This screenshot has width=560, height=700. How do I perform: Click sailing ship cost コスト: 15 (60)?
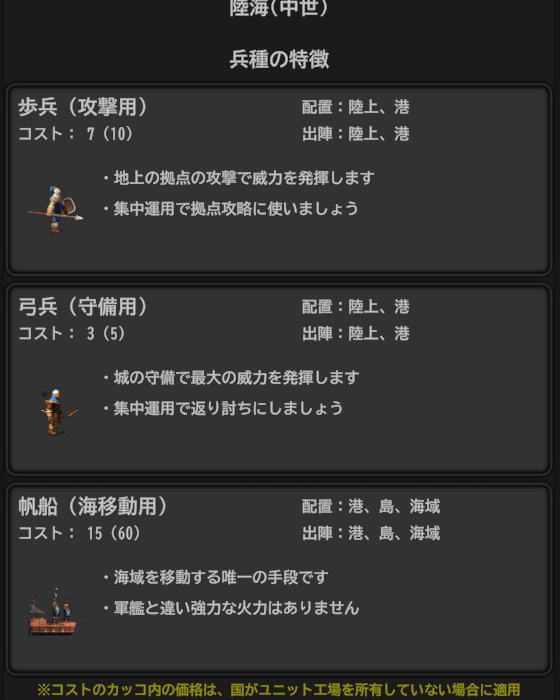tap(79, 533)
